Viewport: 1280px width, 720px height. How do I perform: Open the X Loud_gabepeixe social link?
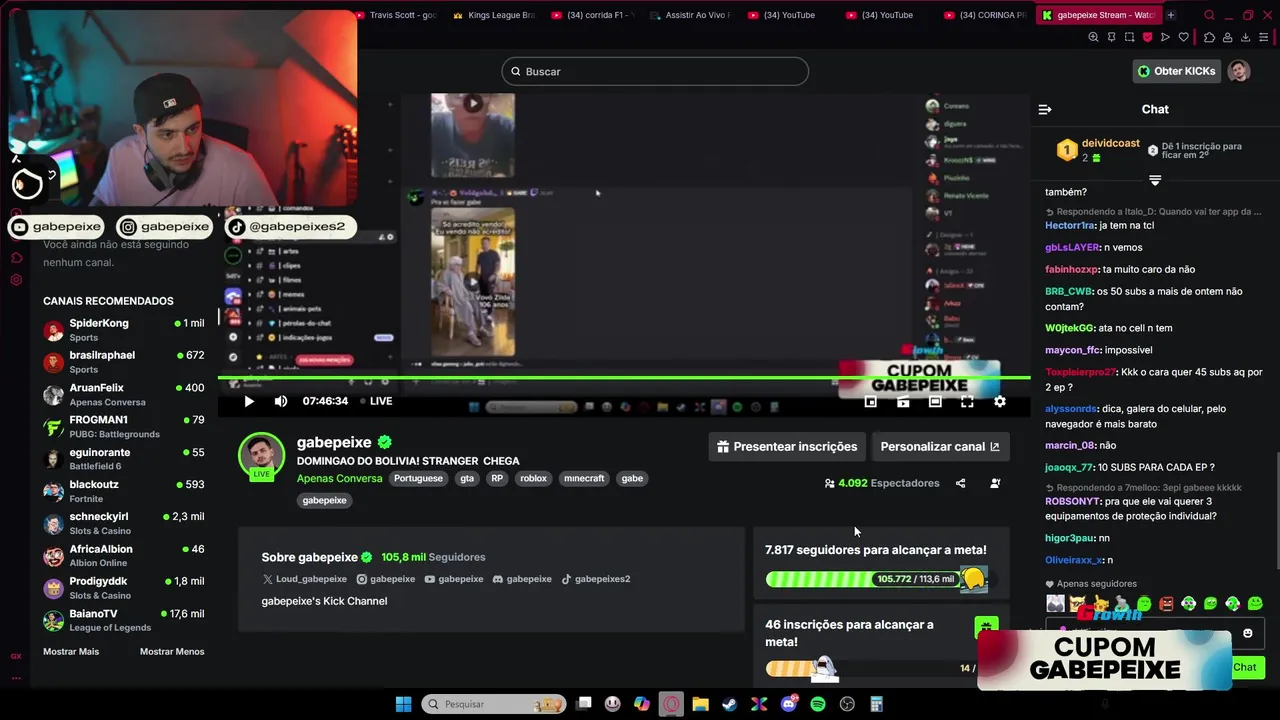pyautogui.click(x=305, y=579)
